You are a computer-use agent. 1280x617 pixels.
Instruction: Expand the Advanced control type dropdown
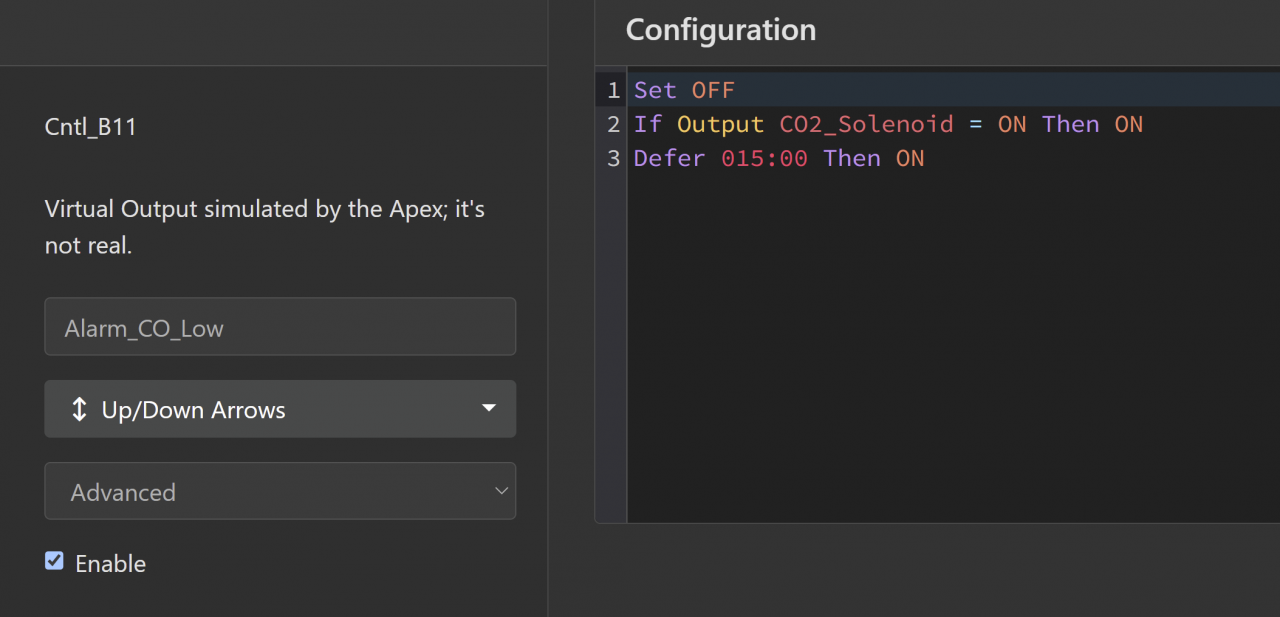[280, 491]
